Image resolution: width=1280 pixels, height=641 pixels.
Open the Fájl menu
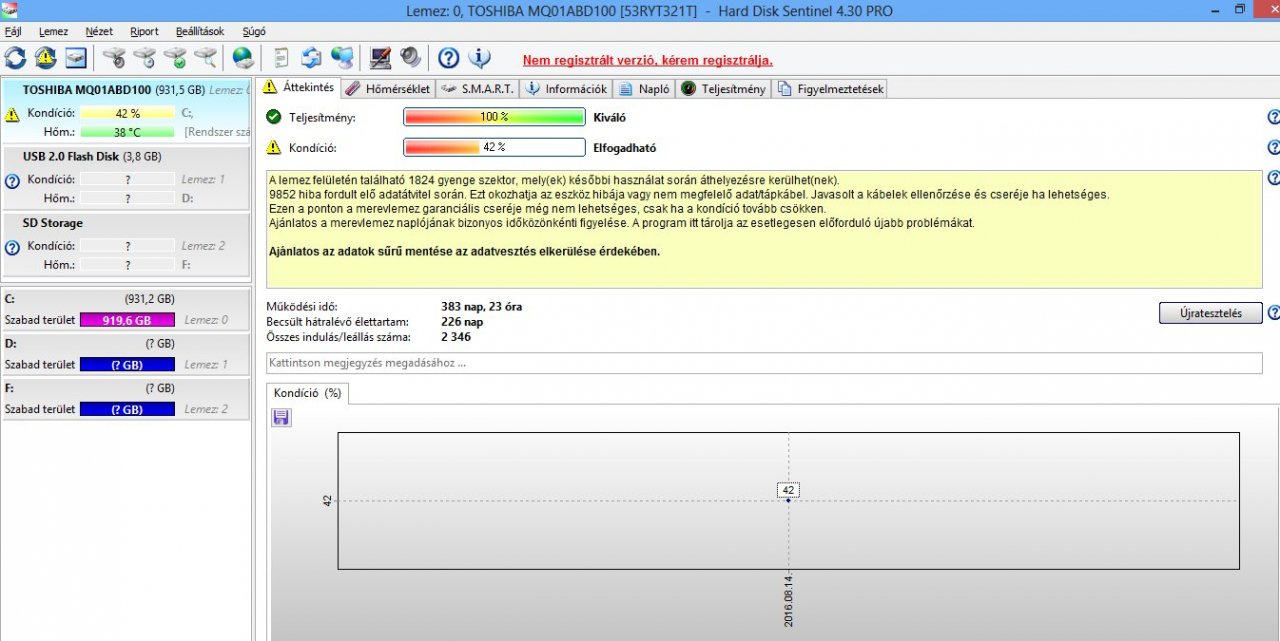click(13, 31)
